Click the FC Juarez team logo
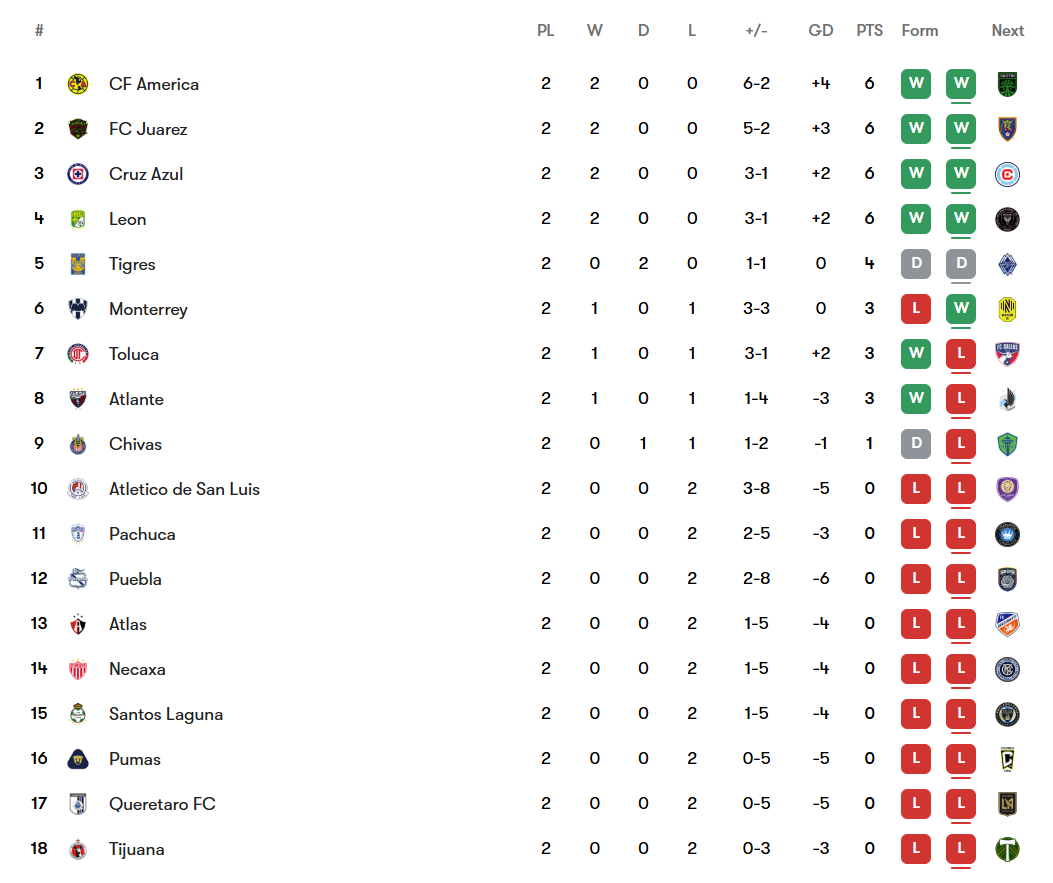The height and width of the screenshot is (883, 1053). point(78,129)
